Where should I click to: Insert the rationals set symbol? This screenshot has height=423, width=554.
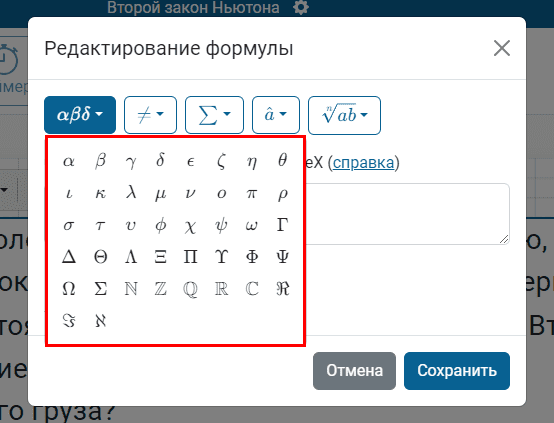click(191, 289)
